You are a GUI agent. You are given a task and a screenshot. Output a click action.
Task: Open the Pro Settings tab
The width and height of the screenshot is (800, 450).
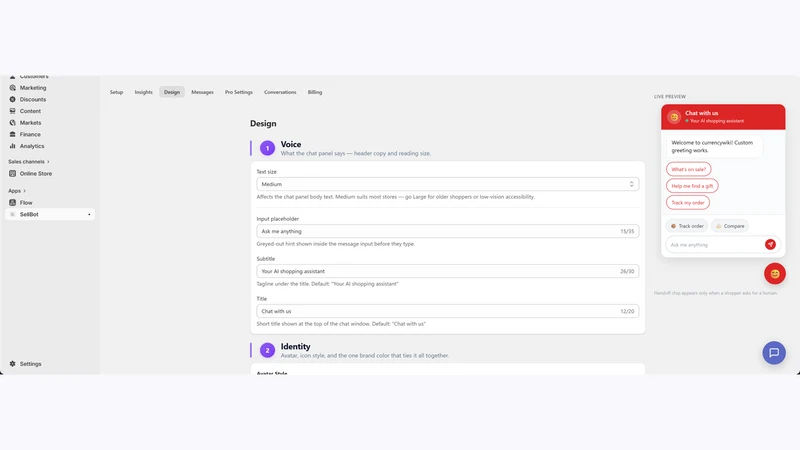click(x=239, y=92)
